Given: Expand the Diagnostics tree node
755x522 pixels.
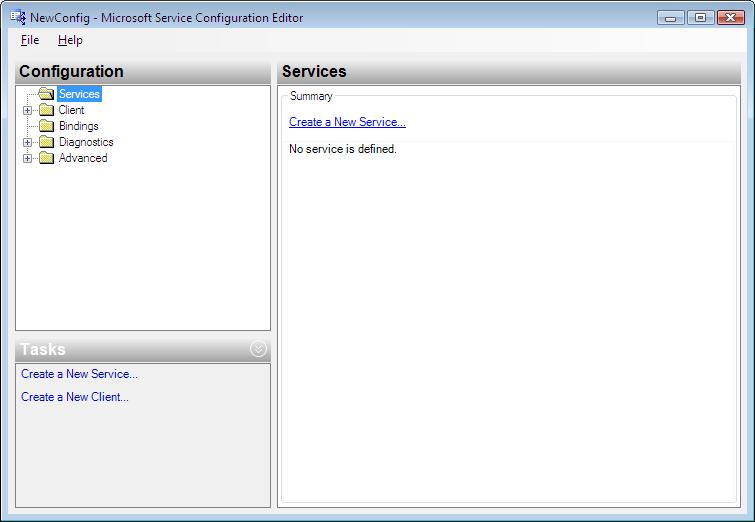Looking at the screenshot, I should [27, 143].
